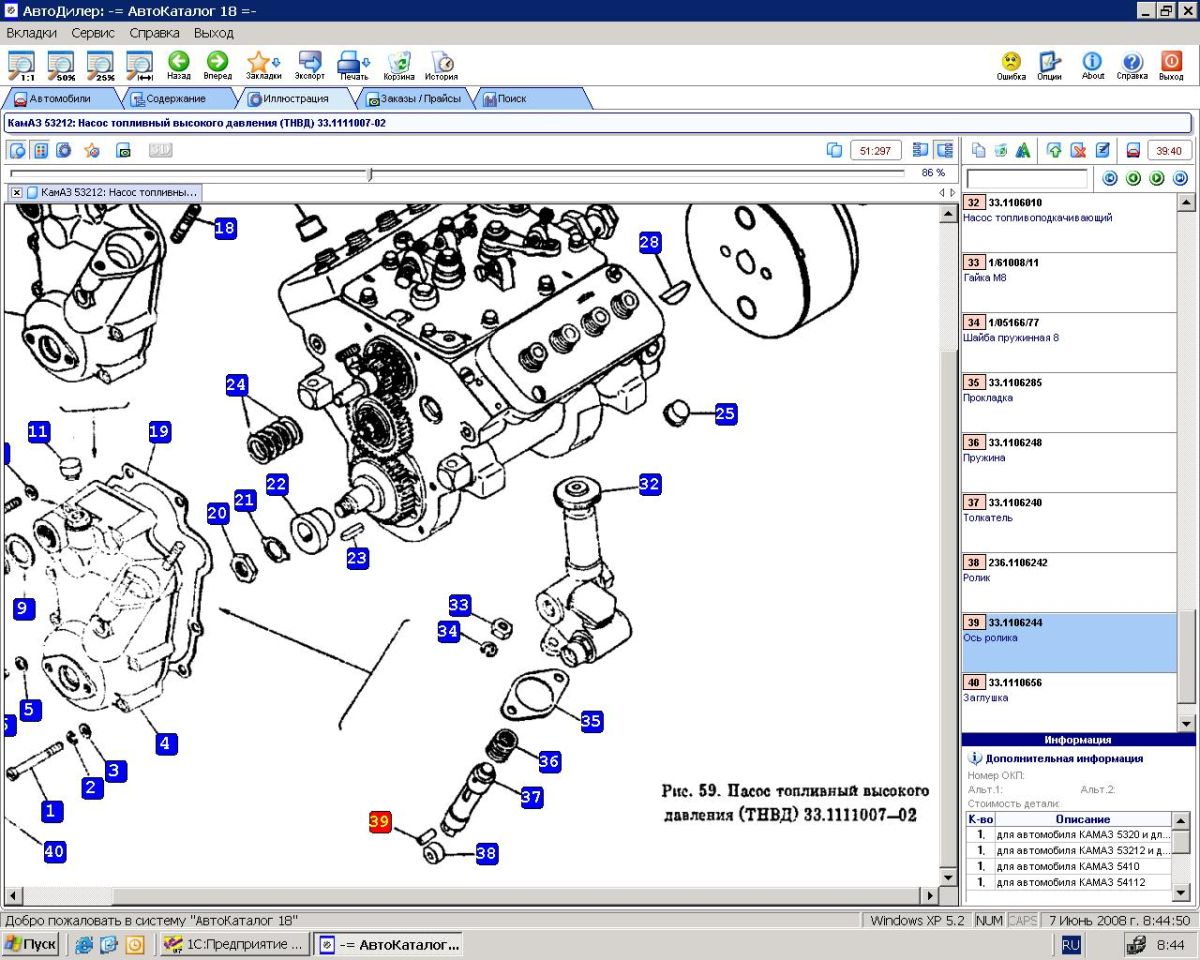
Task: Close the КамАЗ 53212 illustration document tab
Action: click(x=17, y=192)
